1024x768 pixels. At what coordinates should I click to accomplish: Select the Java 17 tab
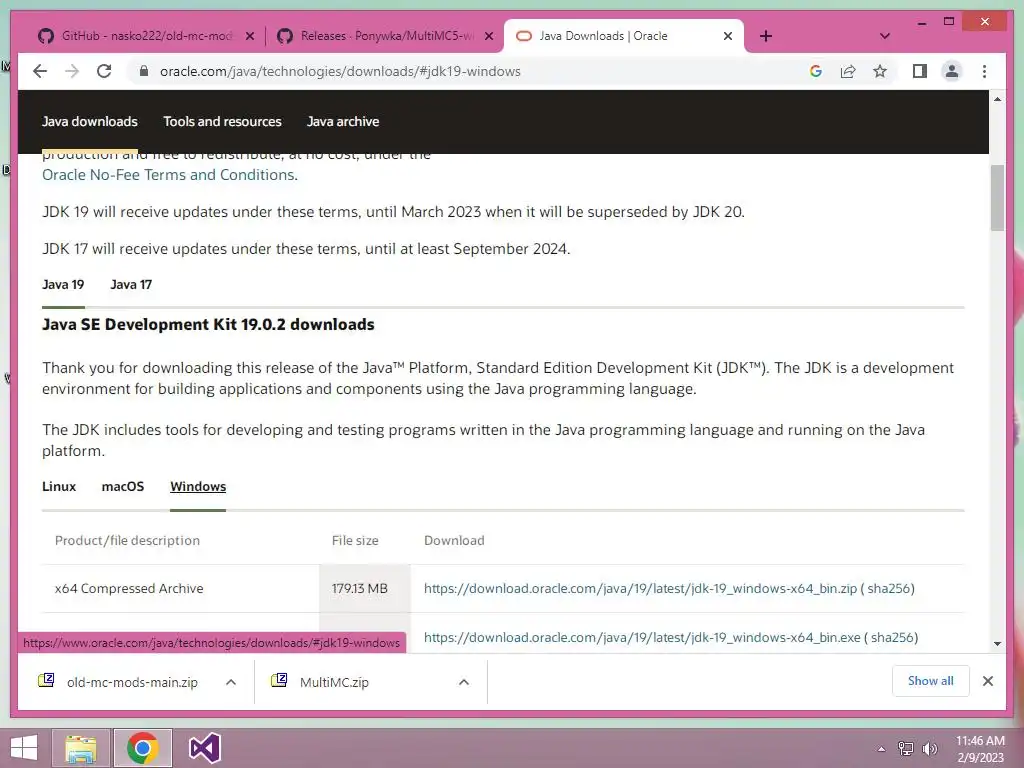131,285
